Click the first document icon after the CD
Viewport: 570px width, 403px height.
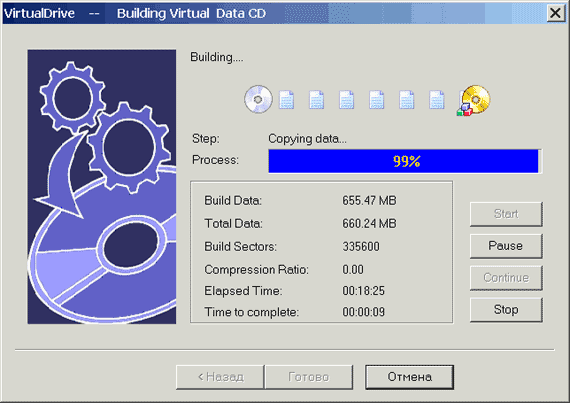pyautogui.click(x=286, y=100)
